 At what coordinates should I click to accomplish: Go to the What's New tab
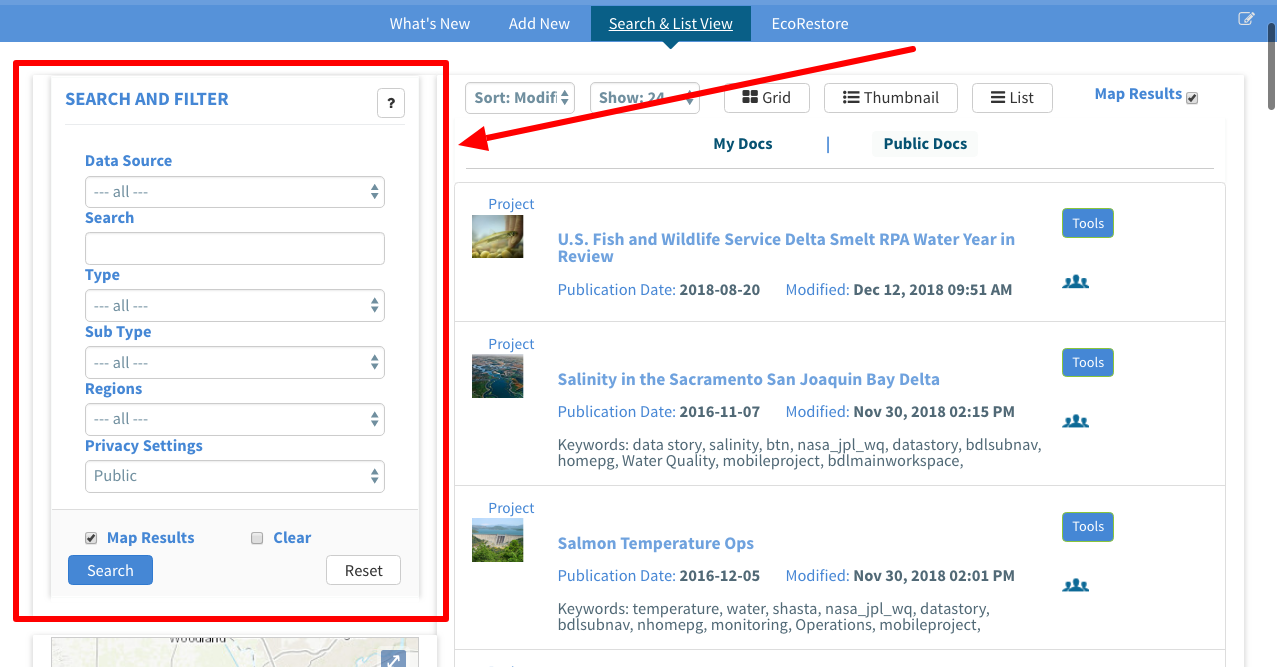click(x=429, y=23)
